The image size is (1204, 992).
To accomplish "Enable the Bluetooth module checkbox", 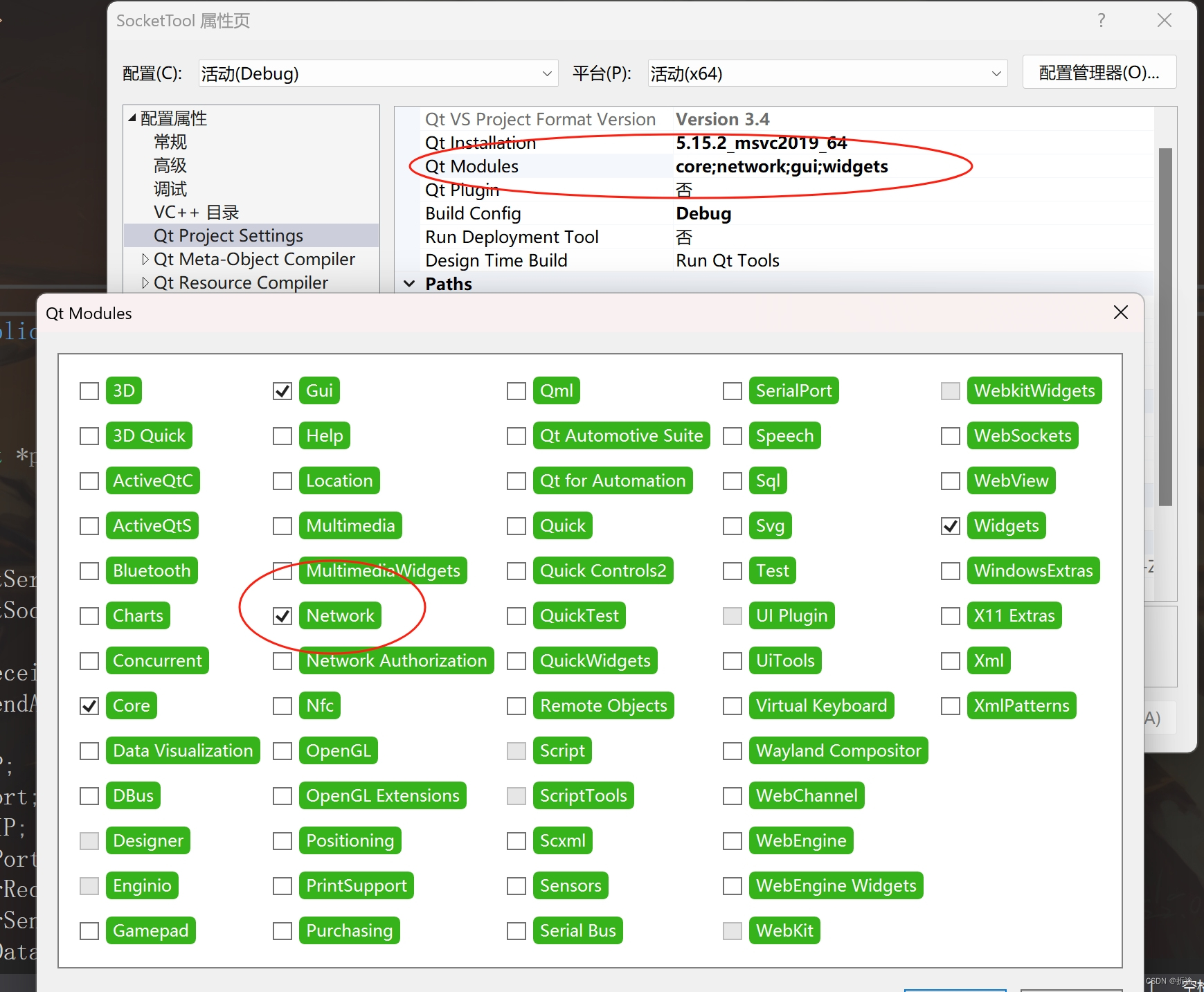I will 89,571.
